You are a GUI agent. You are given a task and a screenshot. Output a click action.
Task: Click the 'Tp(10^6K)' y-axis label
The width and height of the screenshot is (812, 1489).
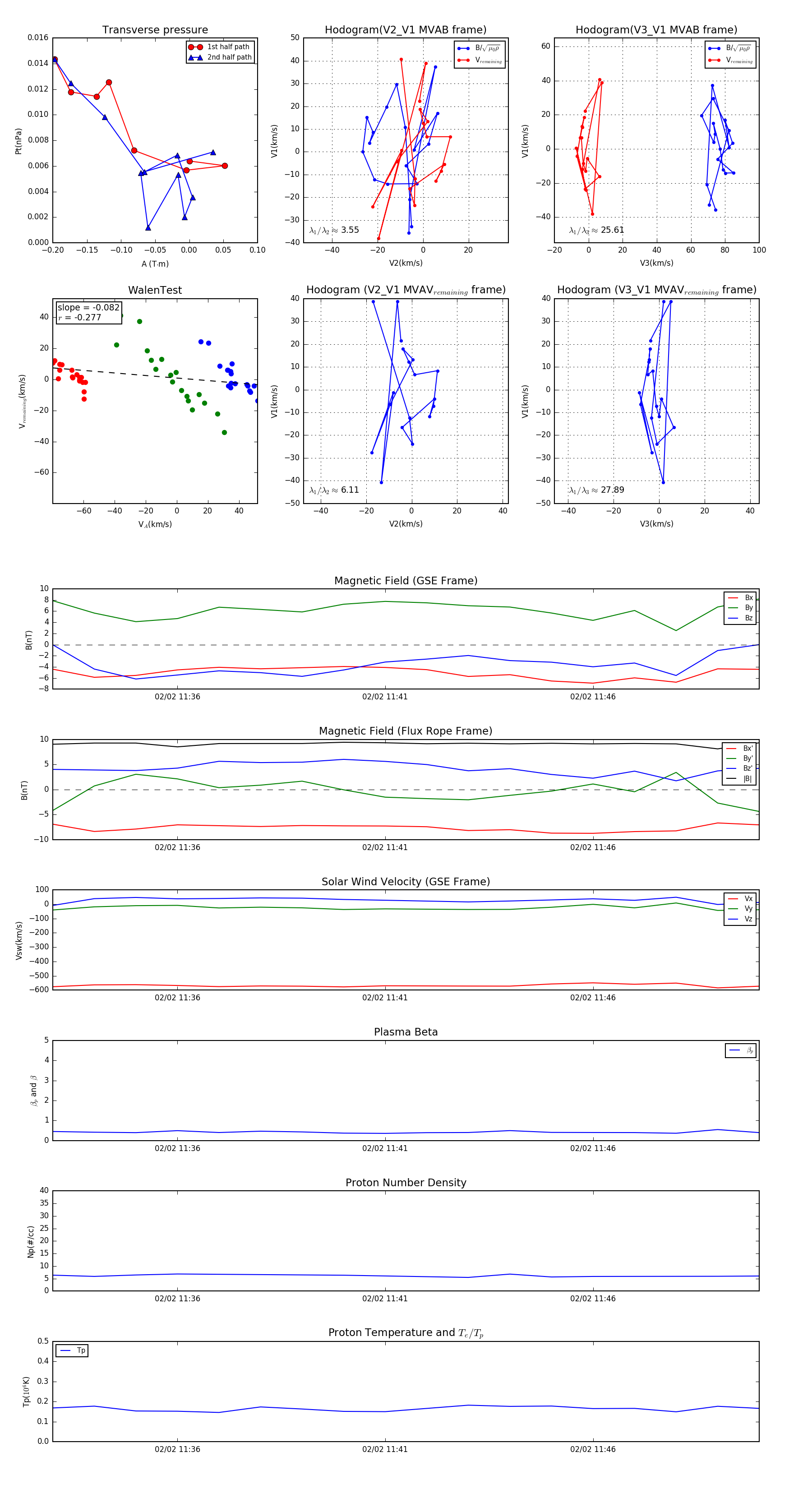click(26, 1392)
